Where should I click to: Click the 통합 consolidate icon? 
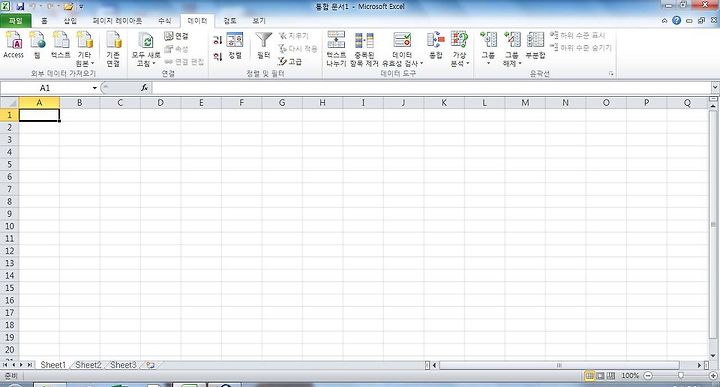click(x=436, y=45)
